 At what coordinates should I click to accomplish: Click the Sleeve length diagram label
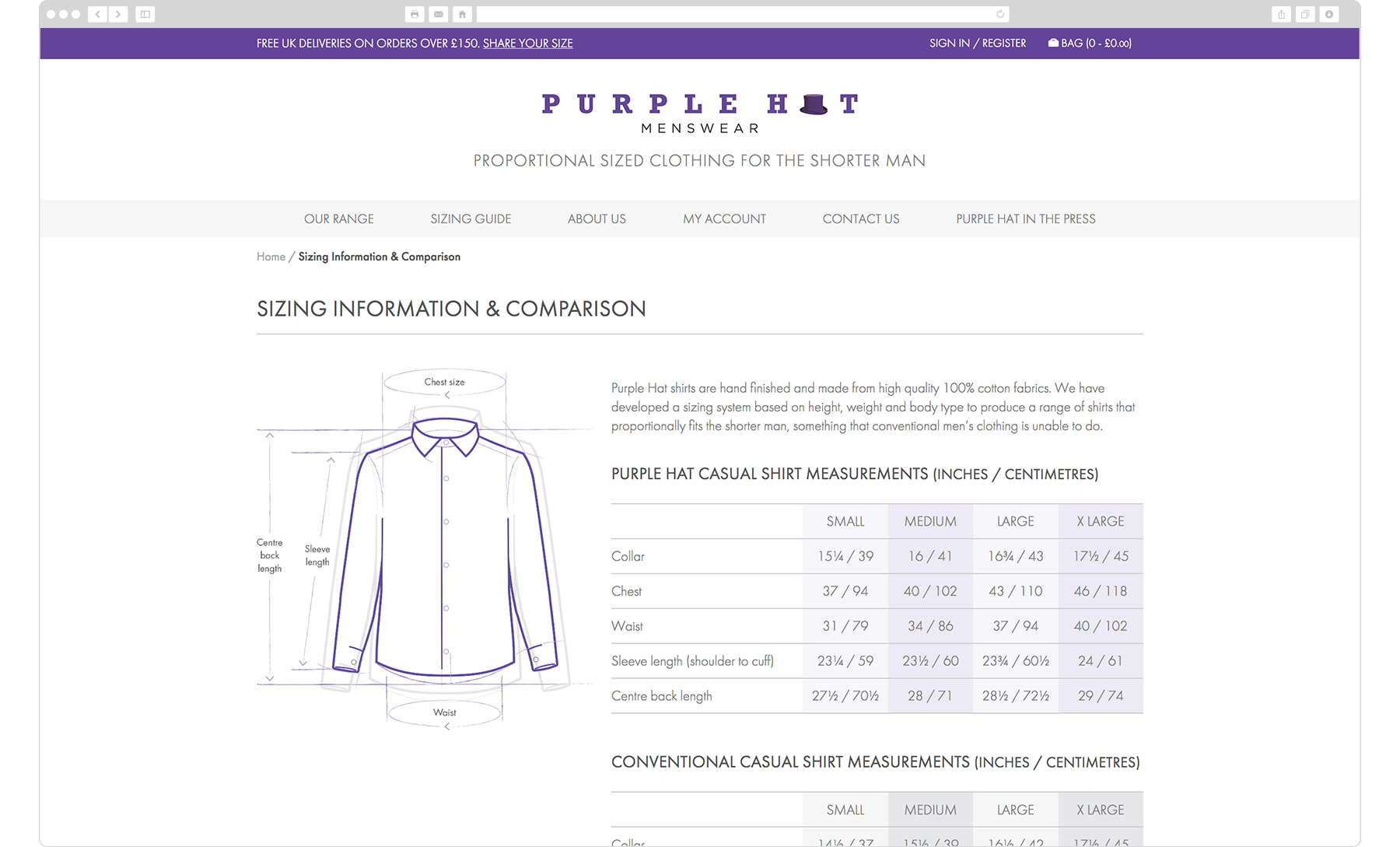click(317, 555)
